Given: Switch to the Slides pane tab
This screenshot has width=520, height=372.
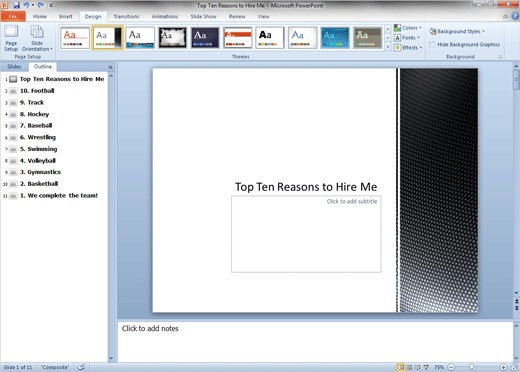Looking at the screenshot, I should [14, 67].
